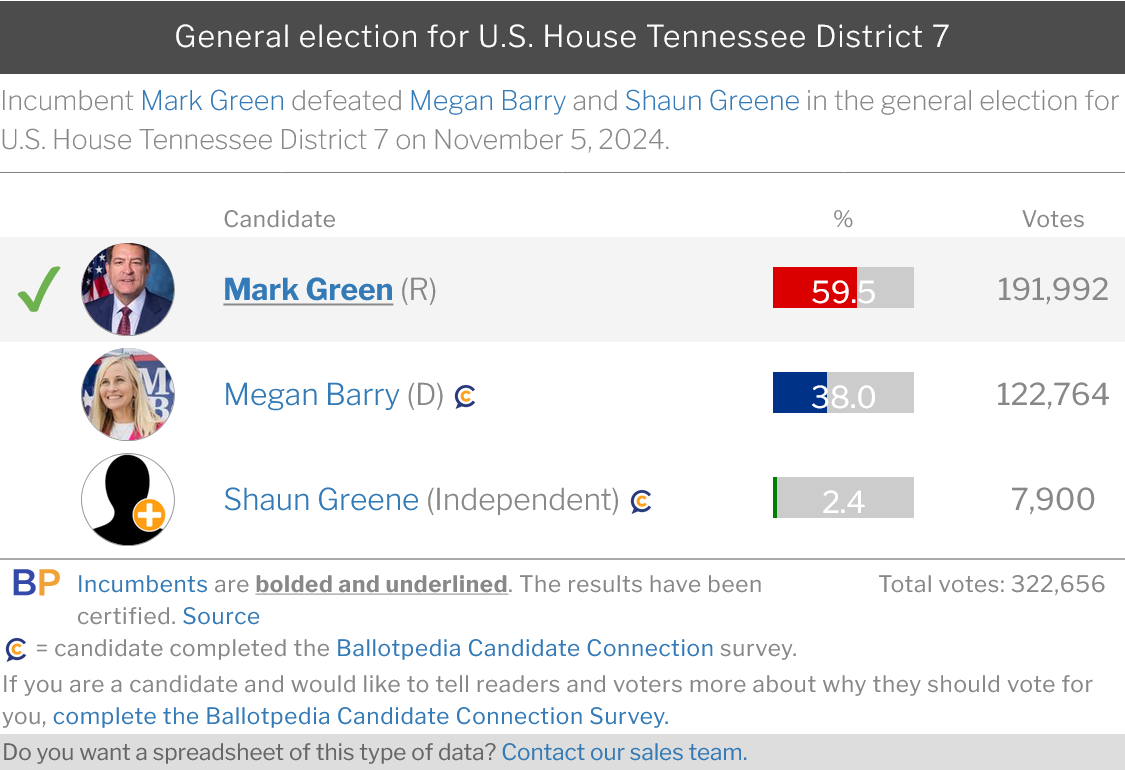Click Megan Barry link in summary sentence
Viewport: 1125px width, 770px height.
point(487,101)
